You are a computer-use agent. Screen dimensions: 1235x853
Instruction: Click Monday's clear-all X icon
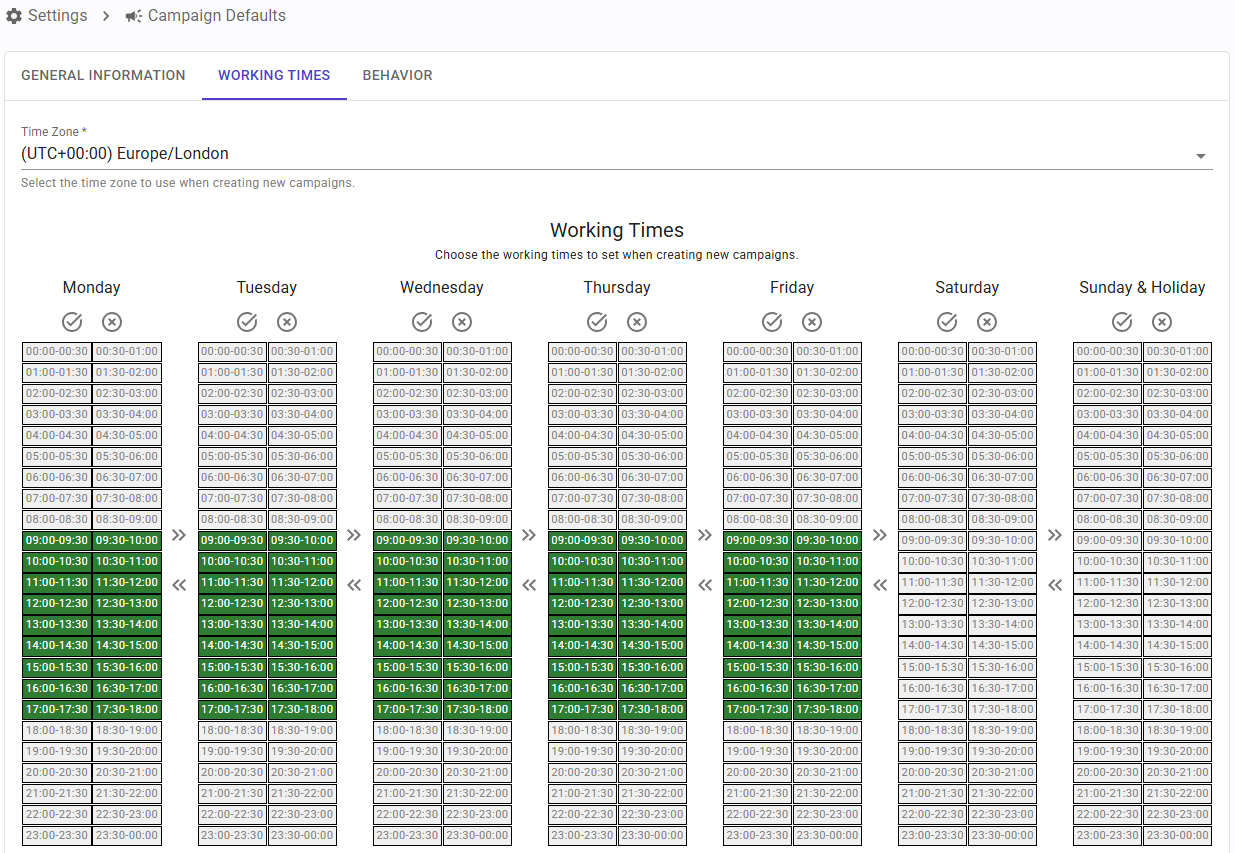click(x=112, y=322)
